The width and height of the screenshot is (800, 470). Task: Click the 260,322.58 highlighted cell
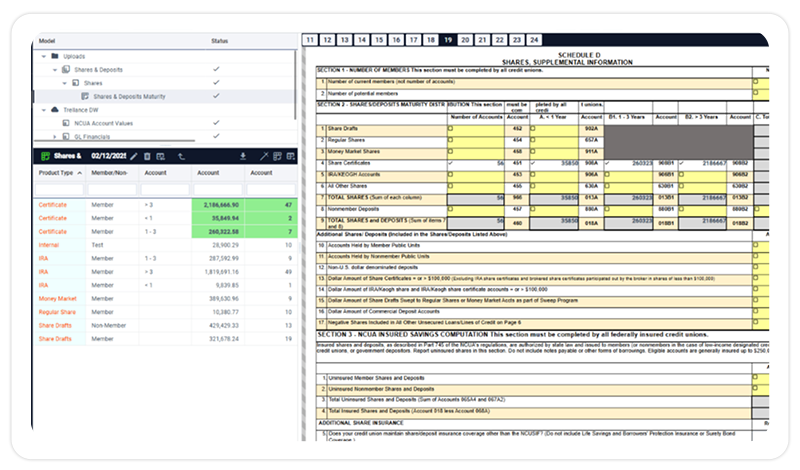pos(218,232)
